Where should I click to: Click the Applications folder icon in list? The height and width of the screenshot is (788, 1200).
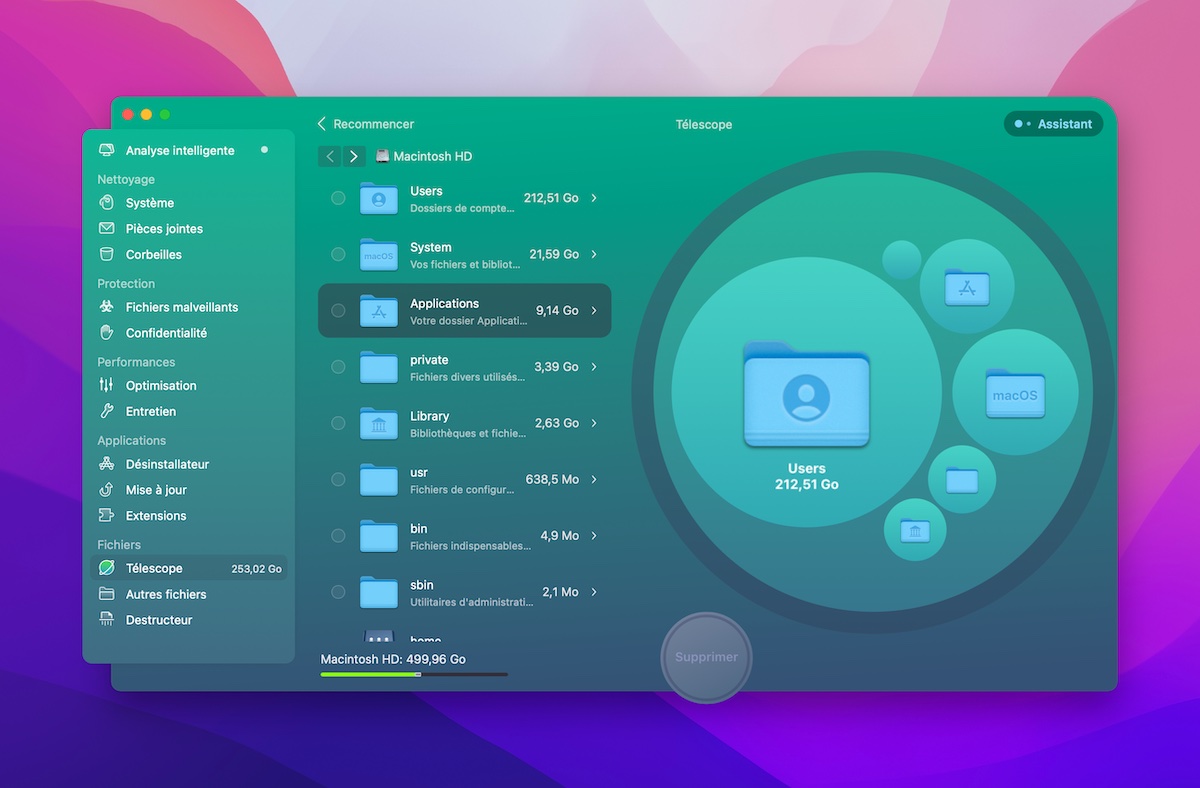tap(379, 311)
